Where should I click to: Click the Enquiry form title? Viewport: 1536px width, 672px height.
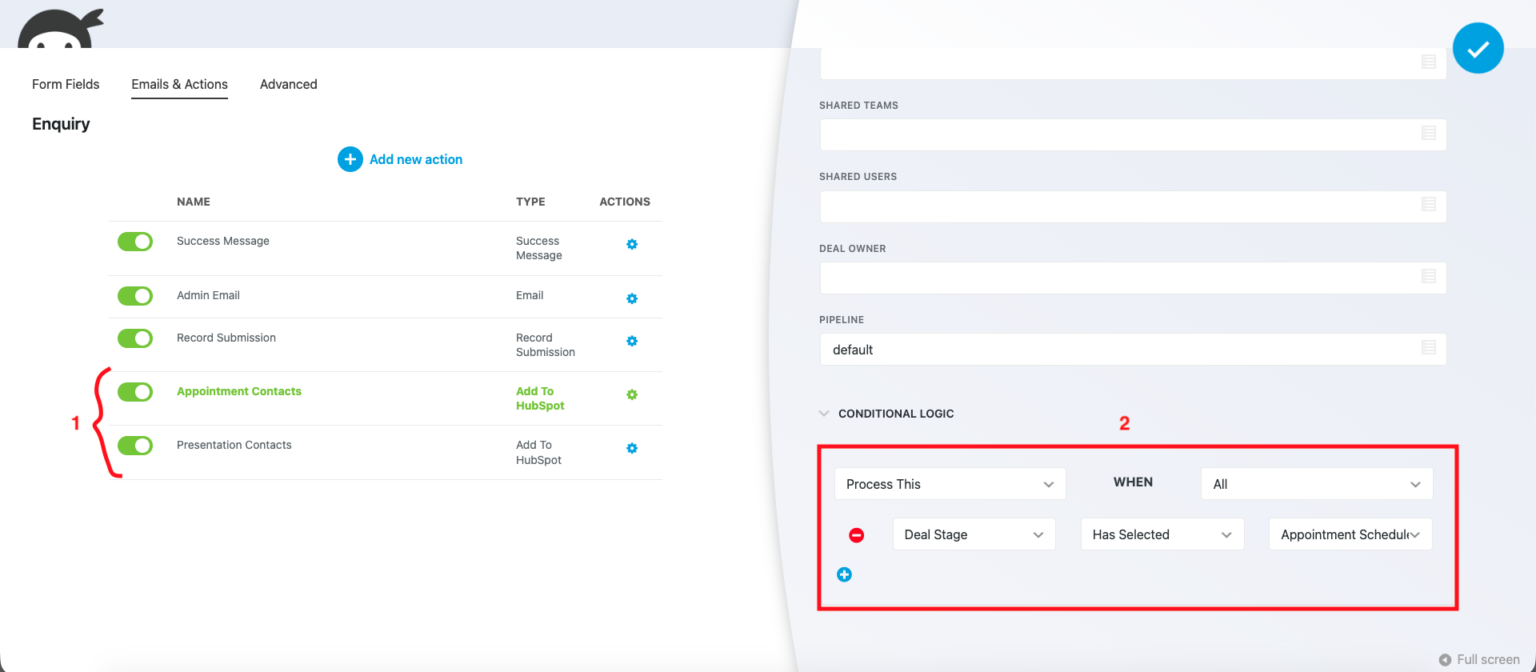[x=61, y=124]
